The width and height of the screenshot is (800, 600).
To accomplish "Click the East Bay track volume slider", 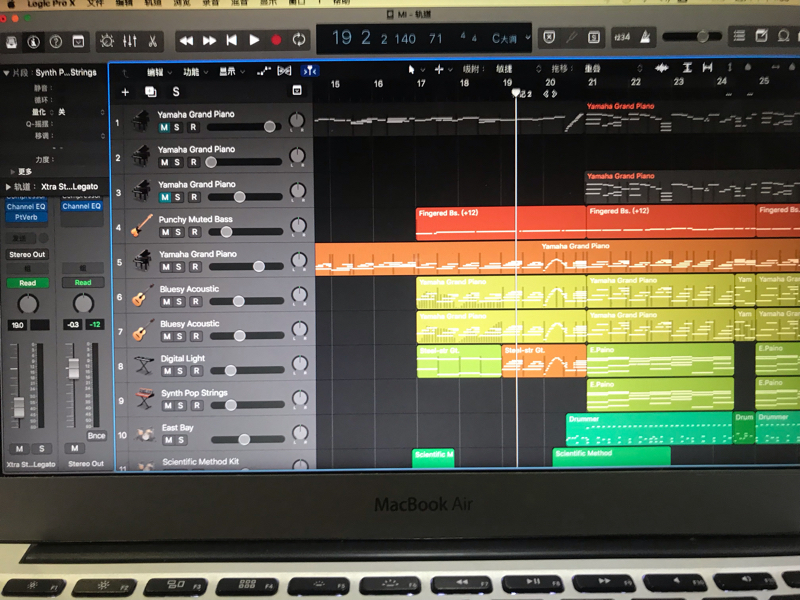I will 244,439.
